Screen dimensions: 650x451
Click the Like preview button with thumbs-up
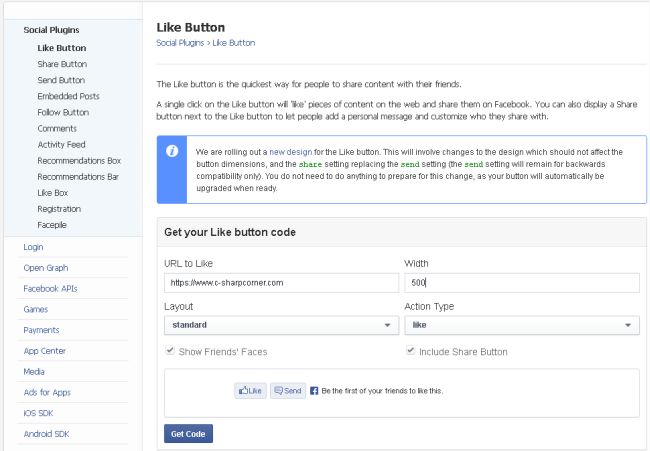coord(250,390)
